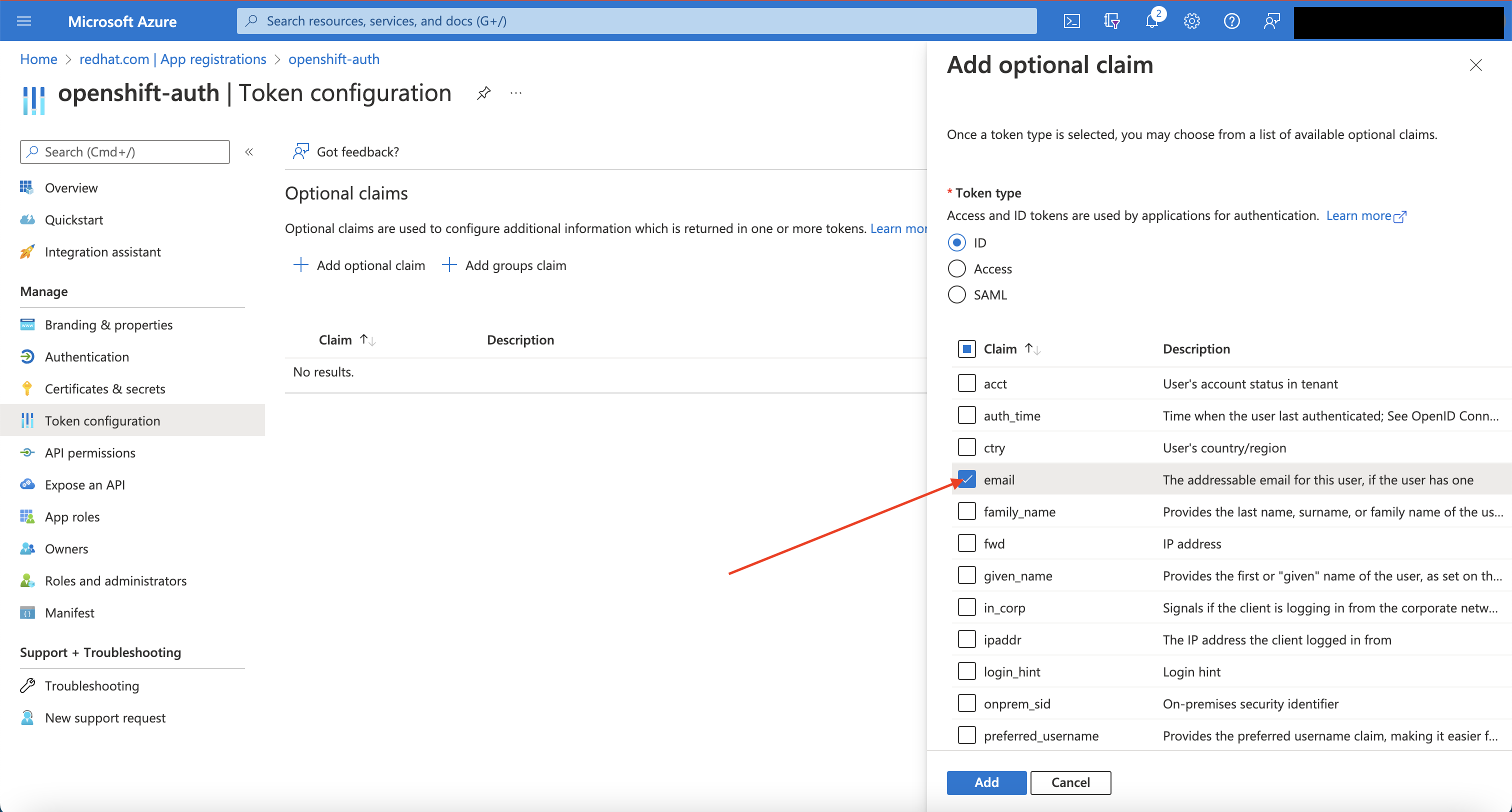Open the Authentication section

[x=87, y=356]
